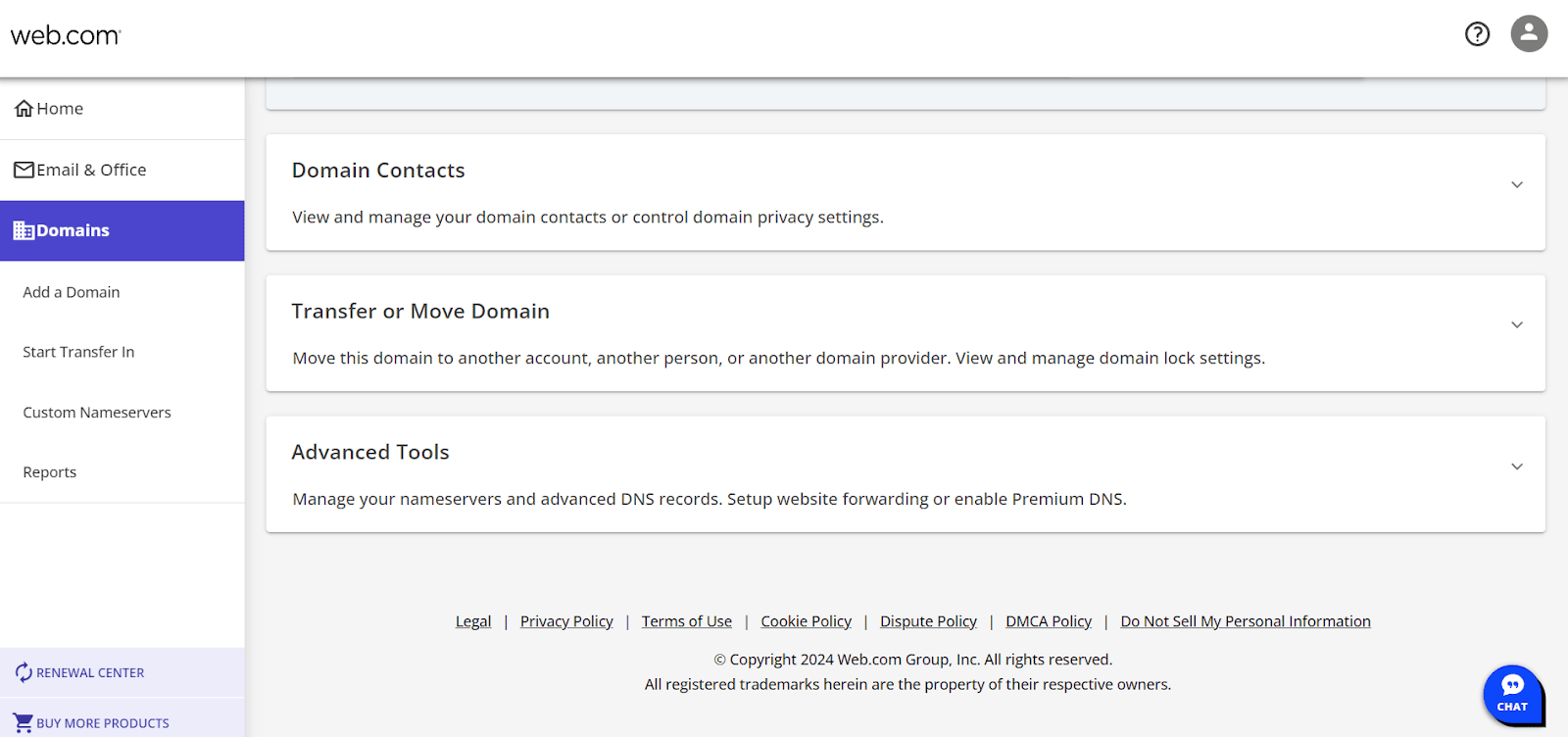Screen dimensions: 1568x737
Task: Open Add a Domain submenu item
Action: pos(72,292)
